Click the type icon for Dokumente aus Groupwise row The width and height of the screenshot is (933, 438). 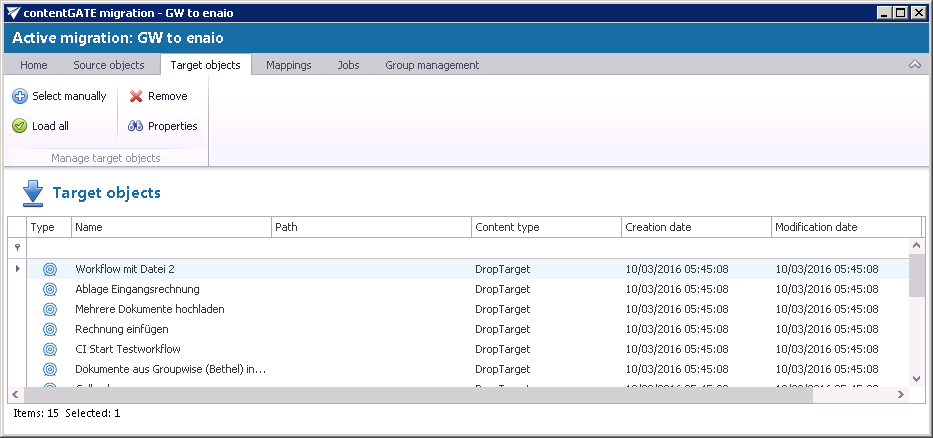(50, 370)
